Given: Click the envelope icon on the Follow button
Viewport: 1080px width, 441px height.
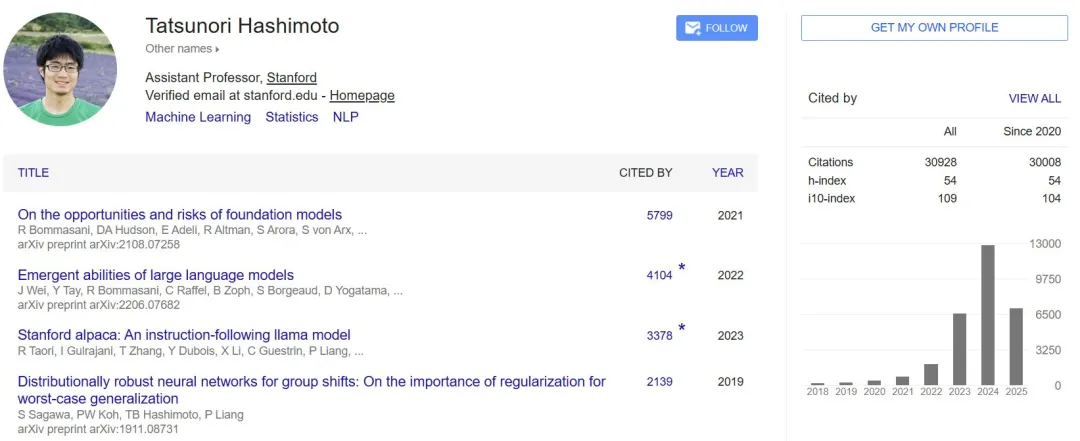Looking at the screenshot, I should click(x=692, y=28).
